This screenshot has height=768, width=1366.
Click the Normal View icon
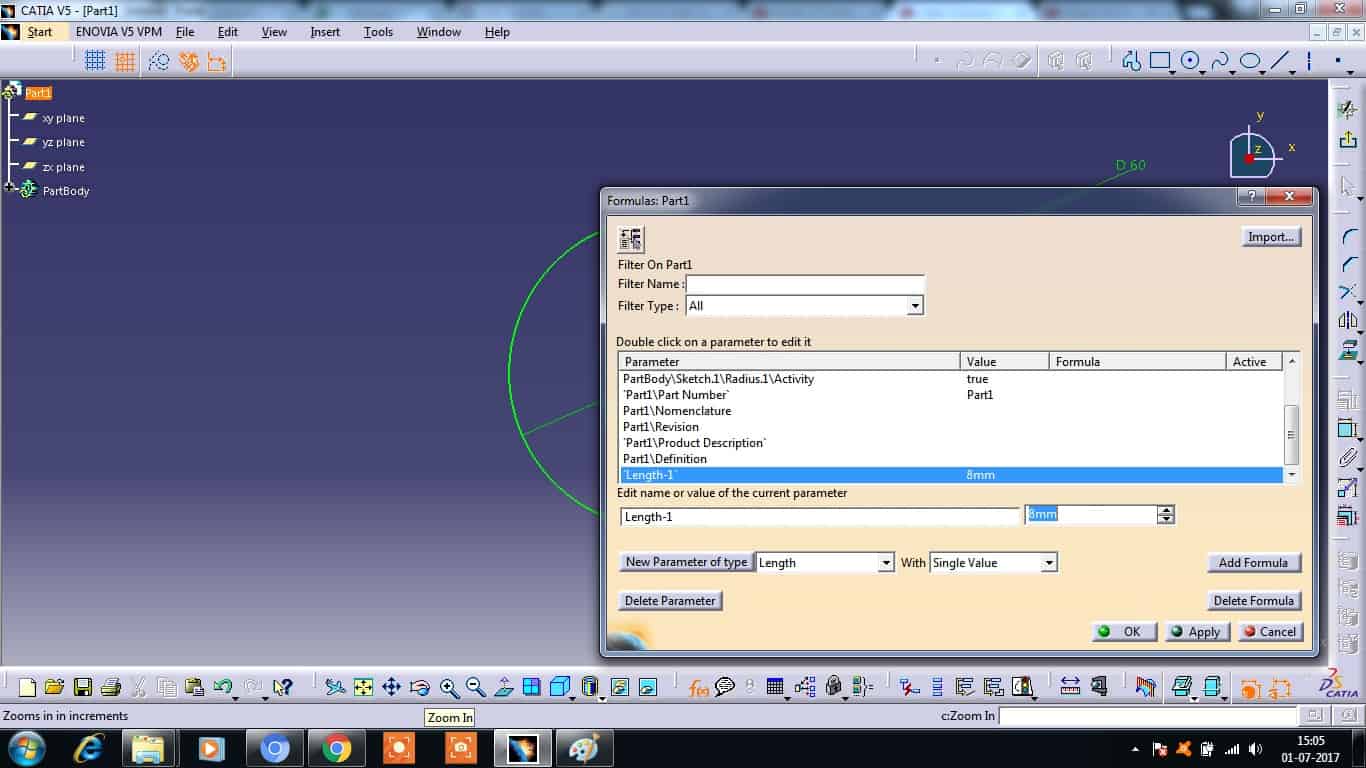coord(504,686)
